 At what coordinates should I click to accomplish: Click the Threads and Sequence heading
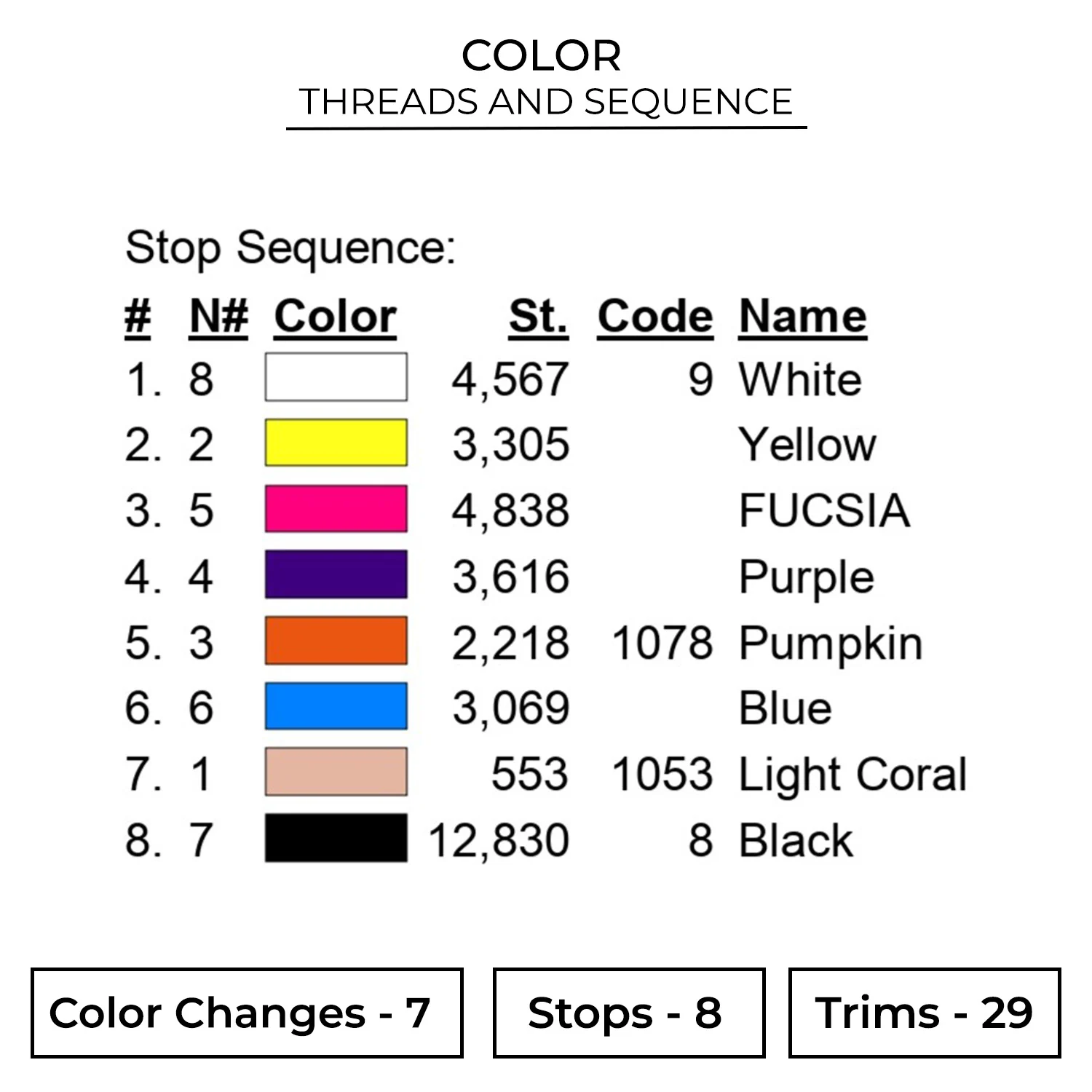click(x=546, y=102)
